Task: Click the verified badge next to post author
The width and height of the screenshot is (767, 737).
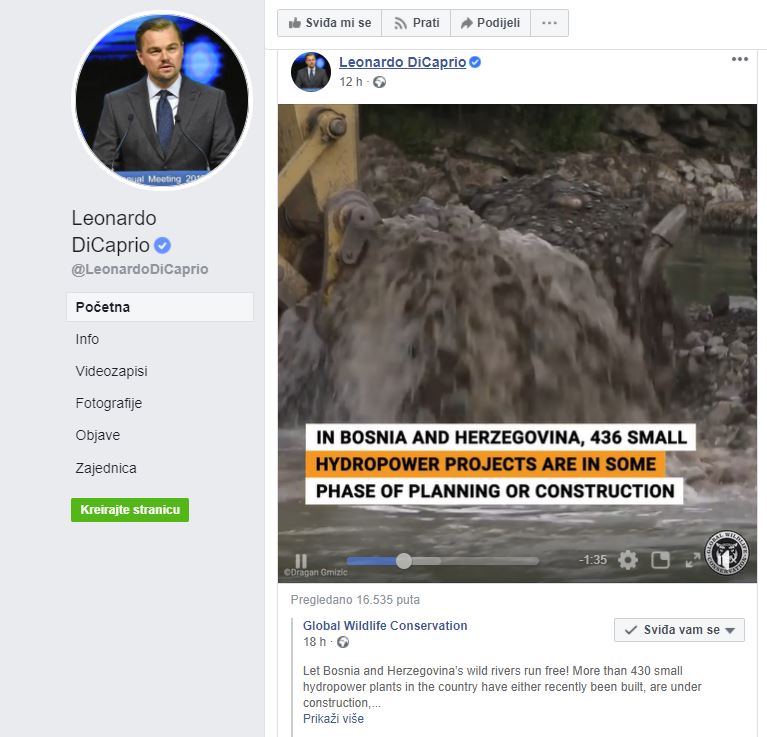Action: click(x=475, y=62)
